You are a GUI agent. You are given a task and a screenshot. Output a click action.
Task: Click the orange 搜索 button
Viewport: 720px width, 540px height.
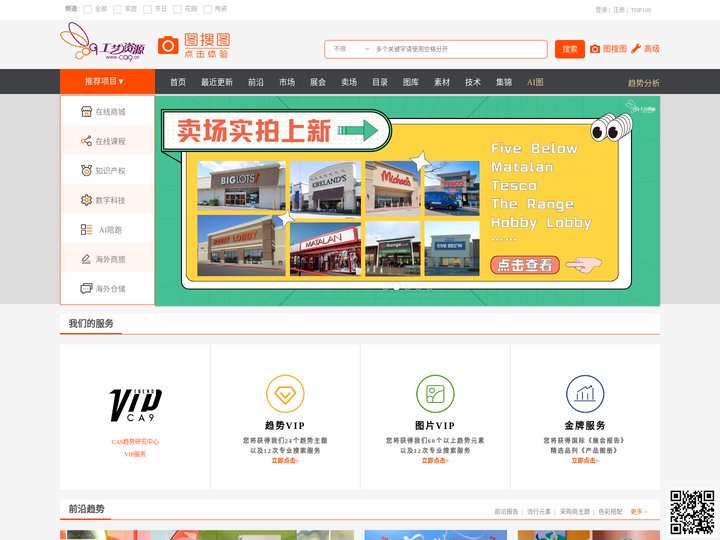pos(570,49)
